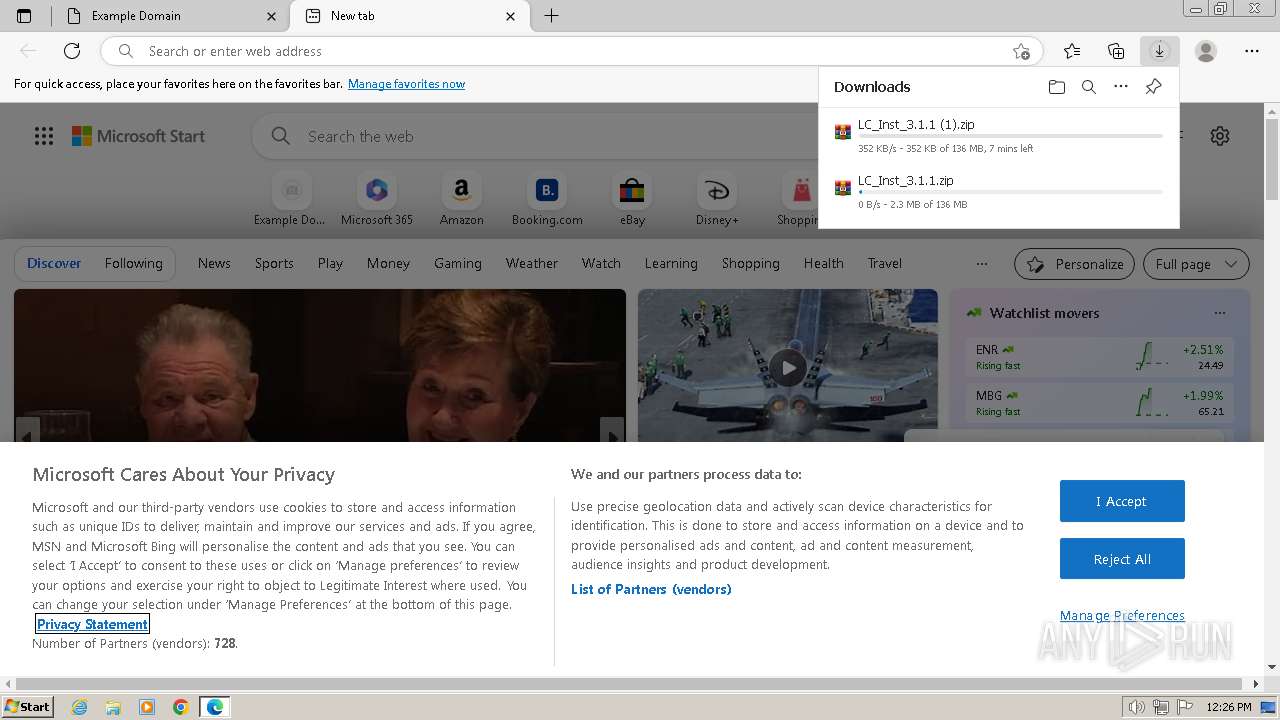The height and width of the screenshot is (720, 1280).
Task: Expand more feed categories ellipsis
Action: pos(982,264)
